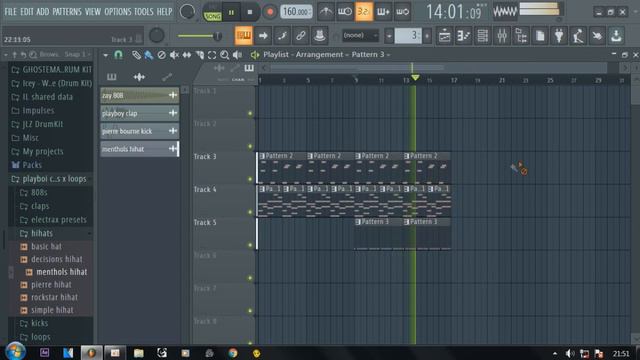
Task: Open the plugin picker plug icon
Action: click(x=559, y=36)
